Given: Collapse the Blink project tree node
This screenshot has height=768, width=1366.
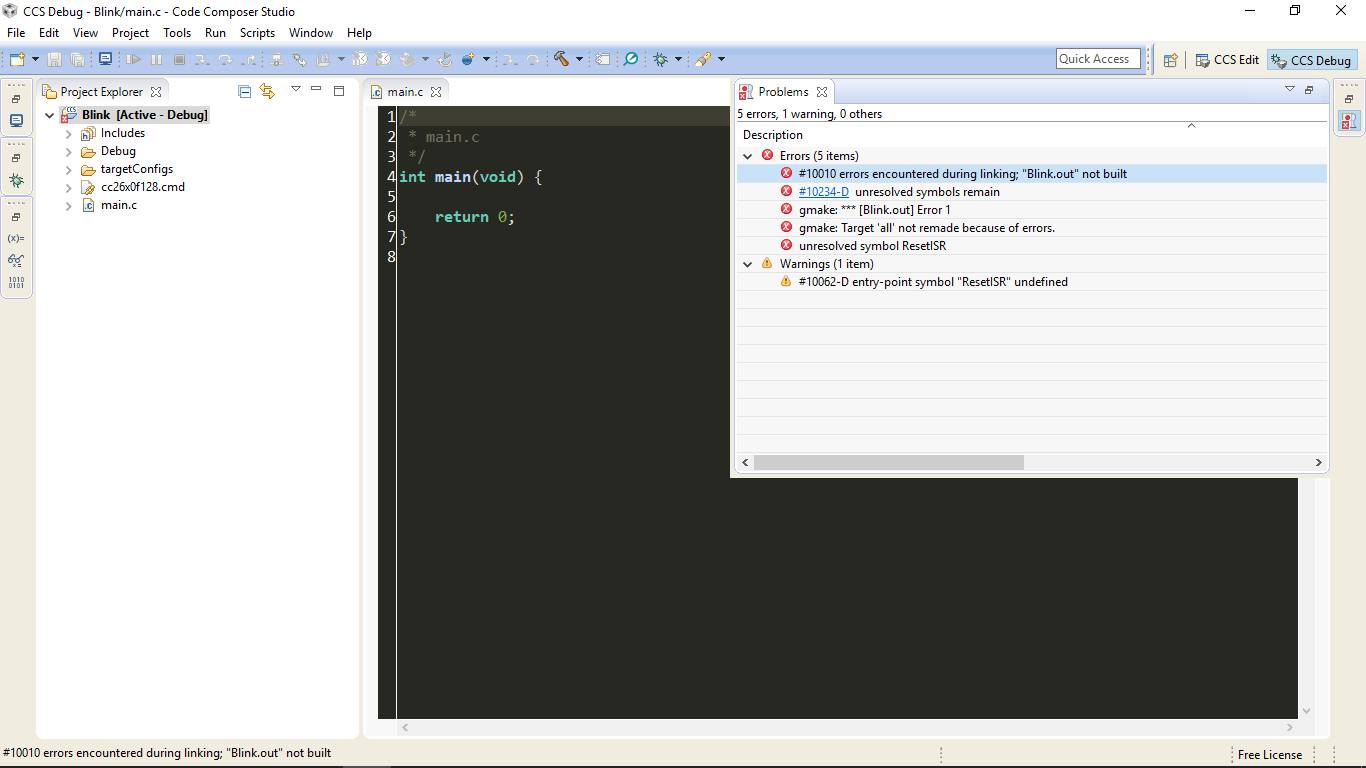Looking at the screenshot, I should tap(50, 115).
